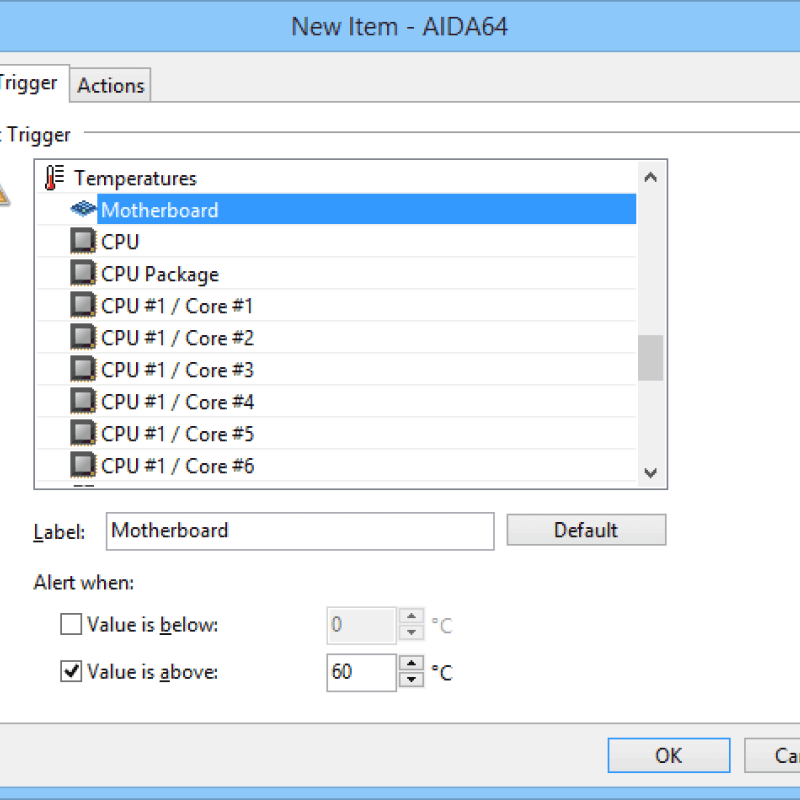Screen dimensions: 800x800
Task: Click the CPU Package sensor icon
Action: pos(82,273)
